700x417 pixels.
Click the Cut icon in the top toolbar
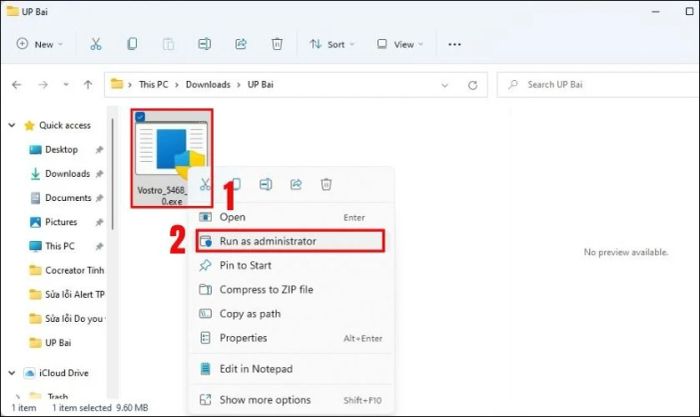[96, 44]
